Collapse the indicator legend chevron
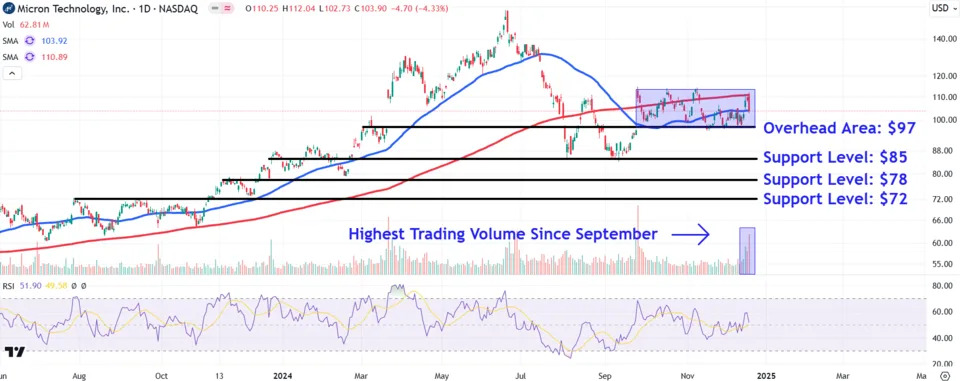This screenshot has width=960, height=381. [x=12, y=74]
